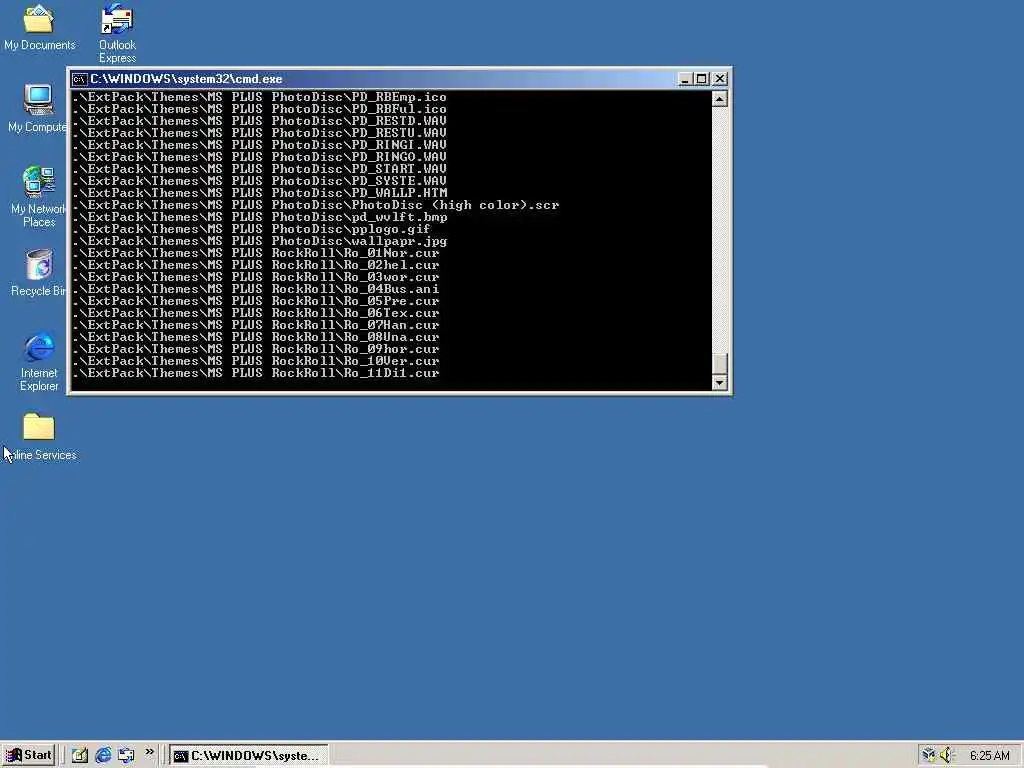Click the volume speaker tray icon

coord(947,755)
